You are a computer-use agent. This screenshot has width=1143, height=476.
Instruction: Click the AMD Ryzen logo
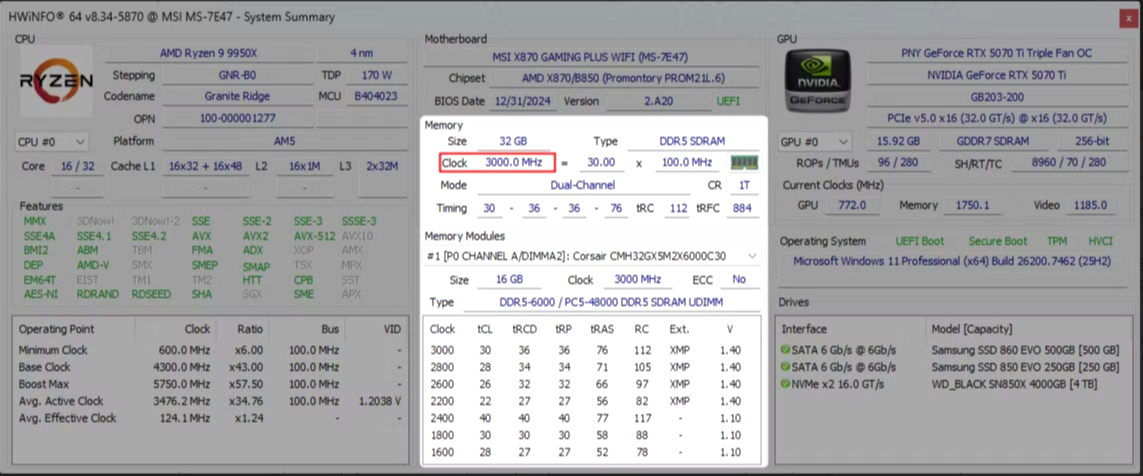[57, 81]
